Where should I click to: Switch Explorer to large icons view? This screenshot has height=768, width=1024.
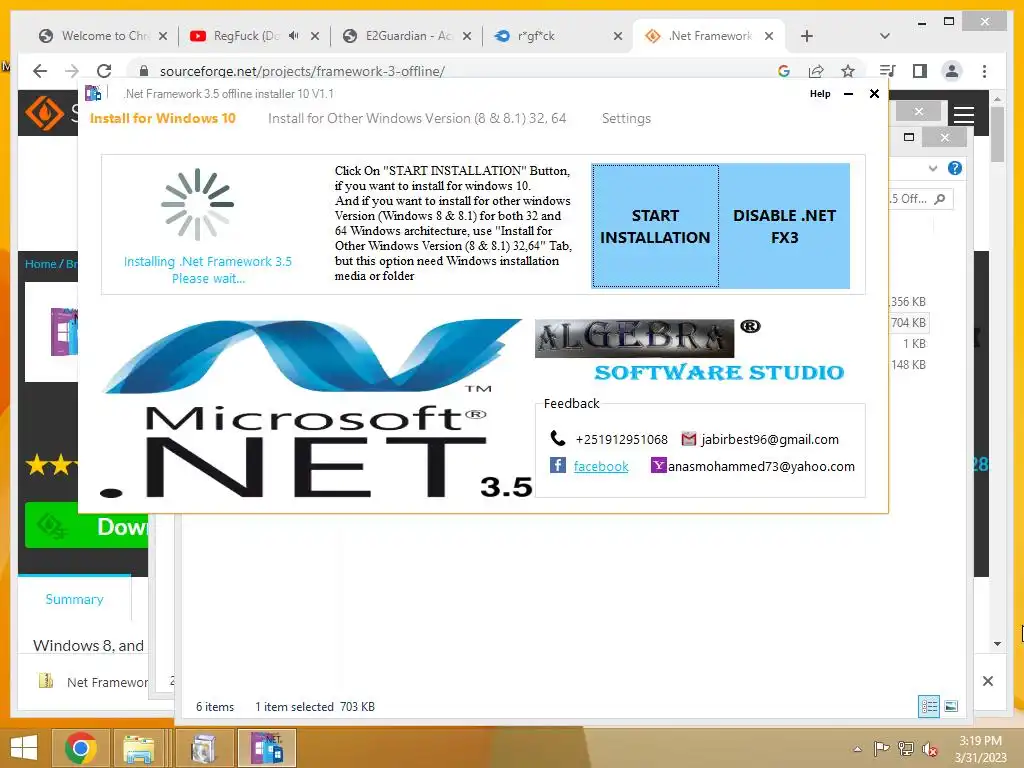952,706
